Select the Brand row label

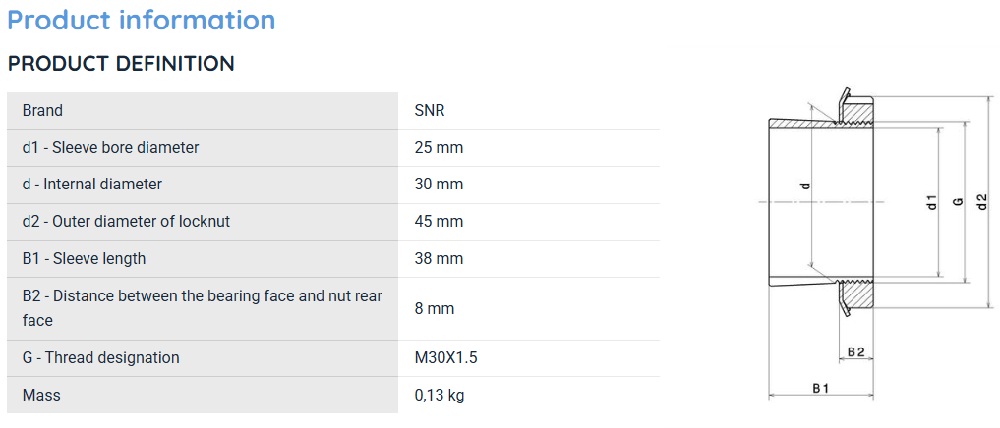[x=43, y=110]
